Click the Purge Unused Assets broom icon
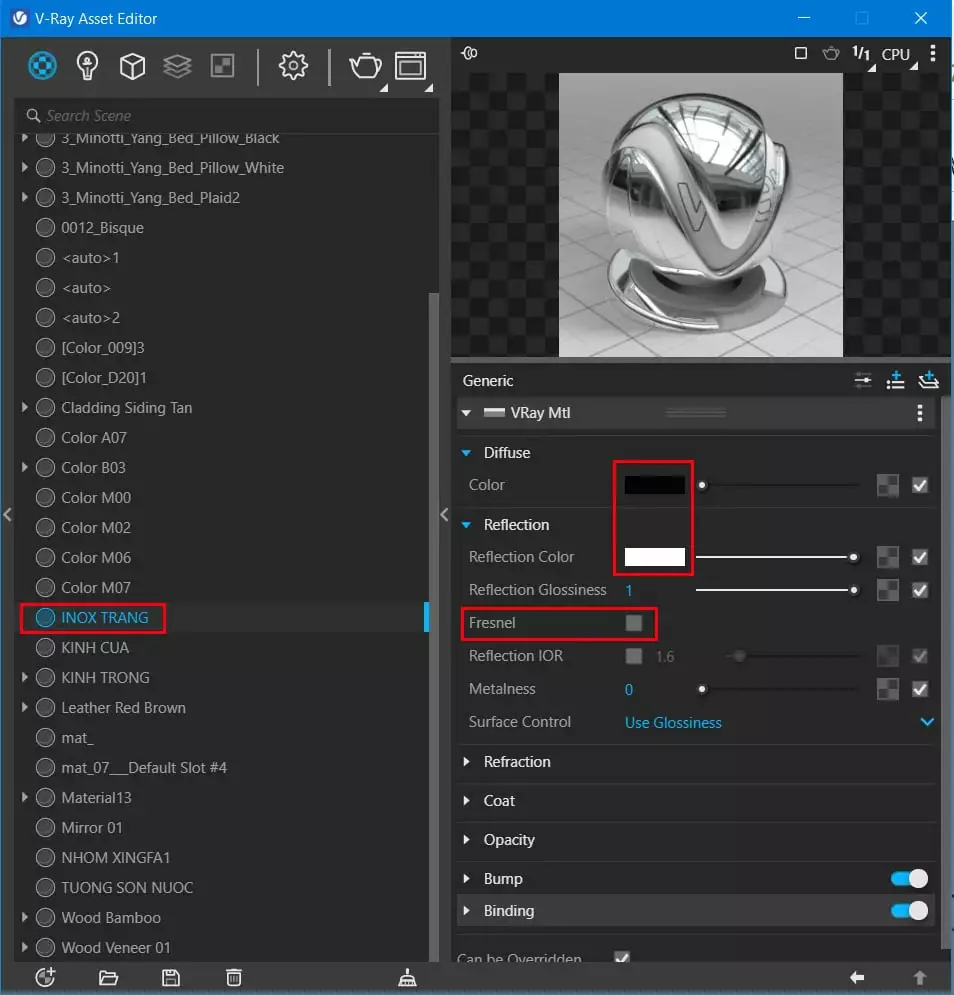 point(407,977)
